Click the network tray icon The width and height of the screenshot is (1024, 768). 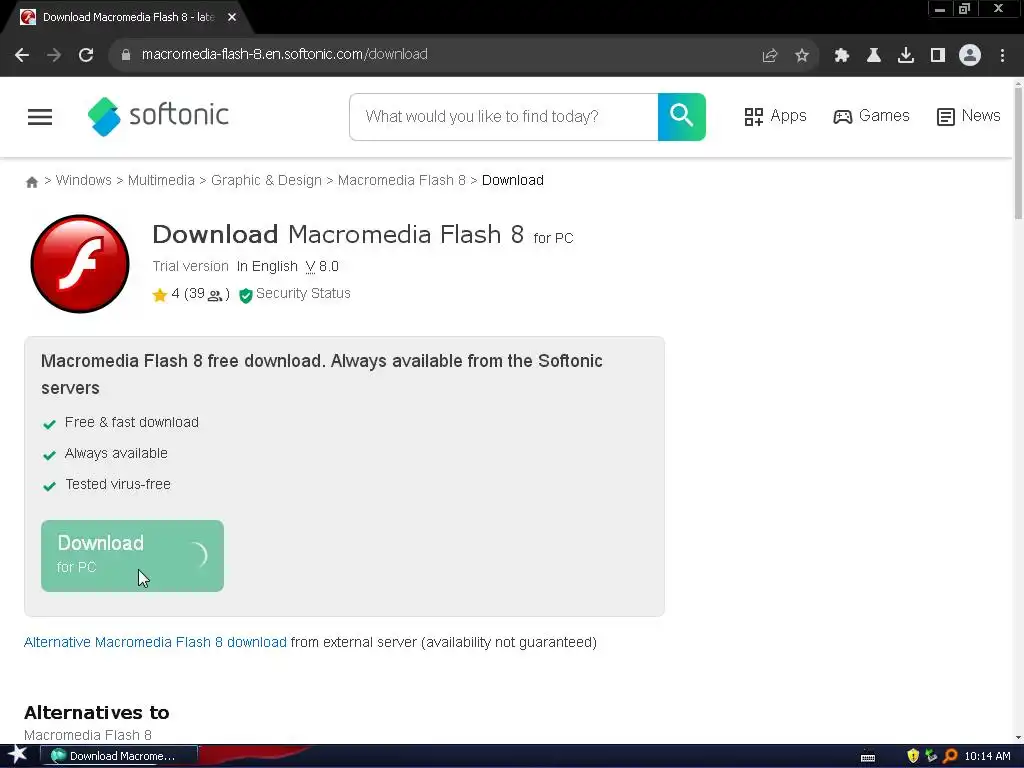[x=931, y=756]
